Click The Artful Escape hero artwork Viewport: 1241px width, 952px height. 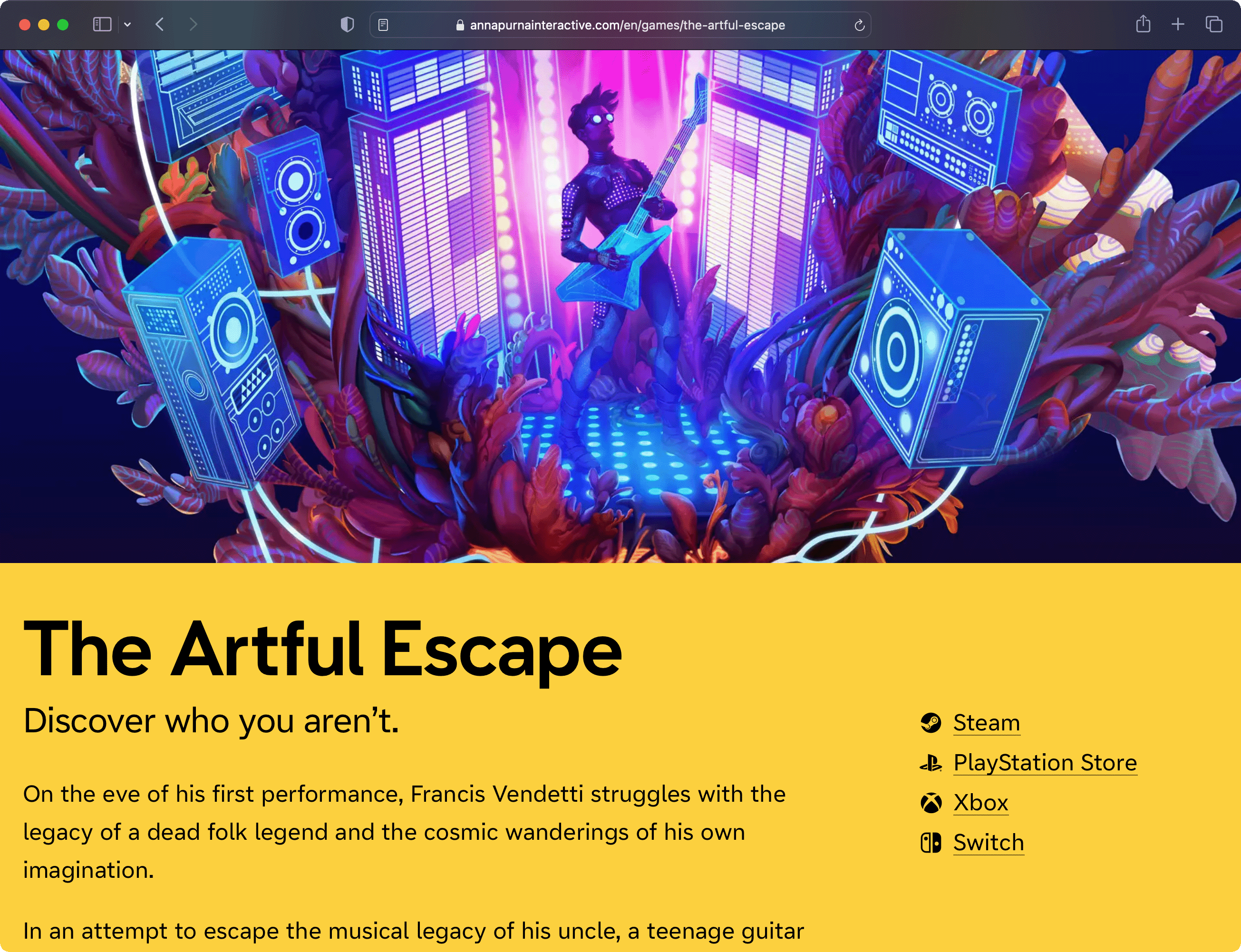620,306
